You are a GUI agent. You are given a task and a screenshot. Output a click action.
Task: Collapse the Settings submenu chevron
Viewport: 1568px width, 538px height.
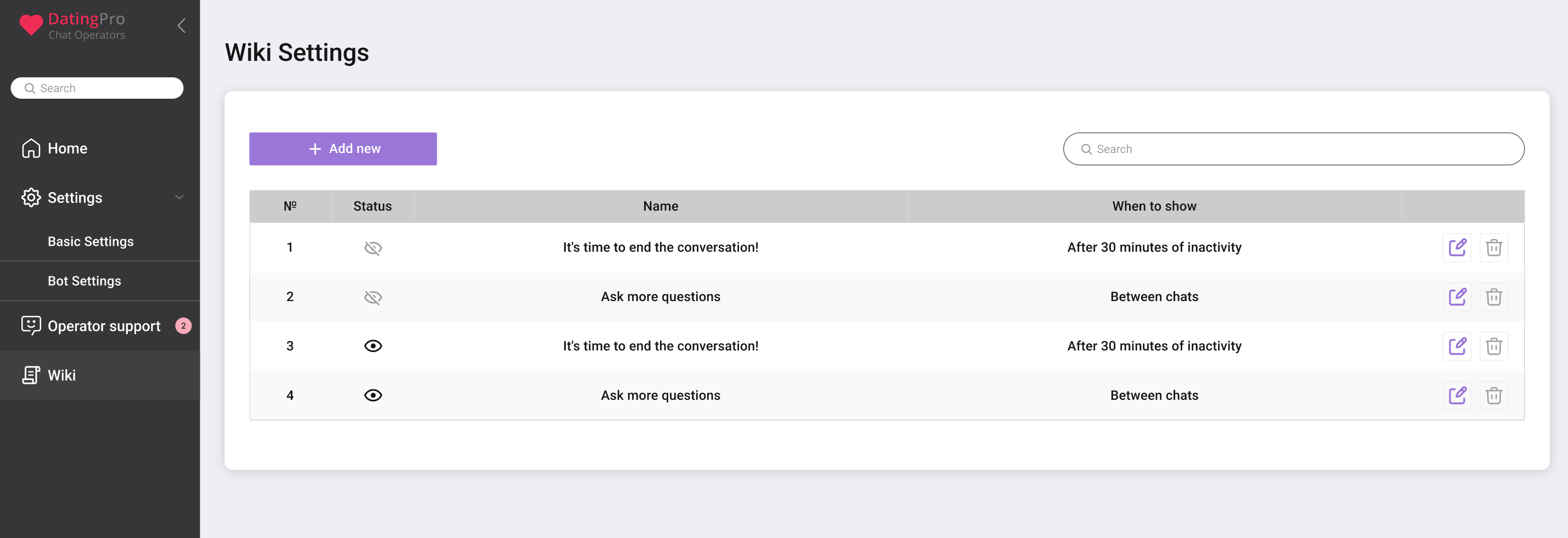[x=179, y=197]
